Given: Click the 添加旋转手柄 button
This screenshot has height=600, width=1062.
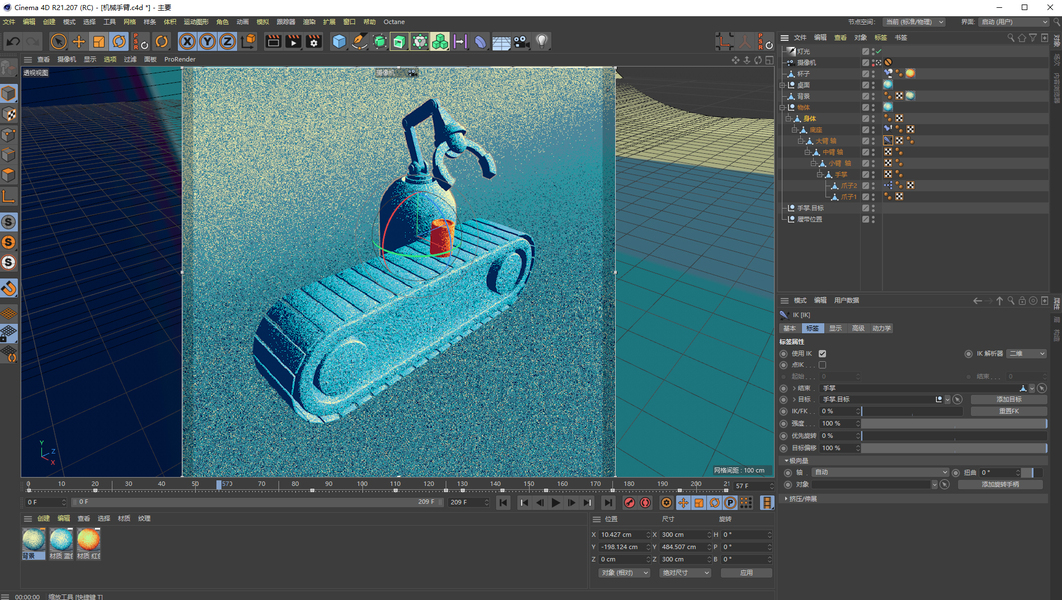Looking at the screenshot, I should (x=1000, y=484).
